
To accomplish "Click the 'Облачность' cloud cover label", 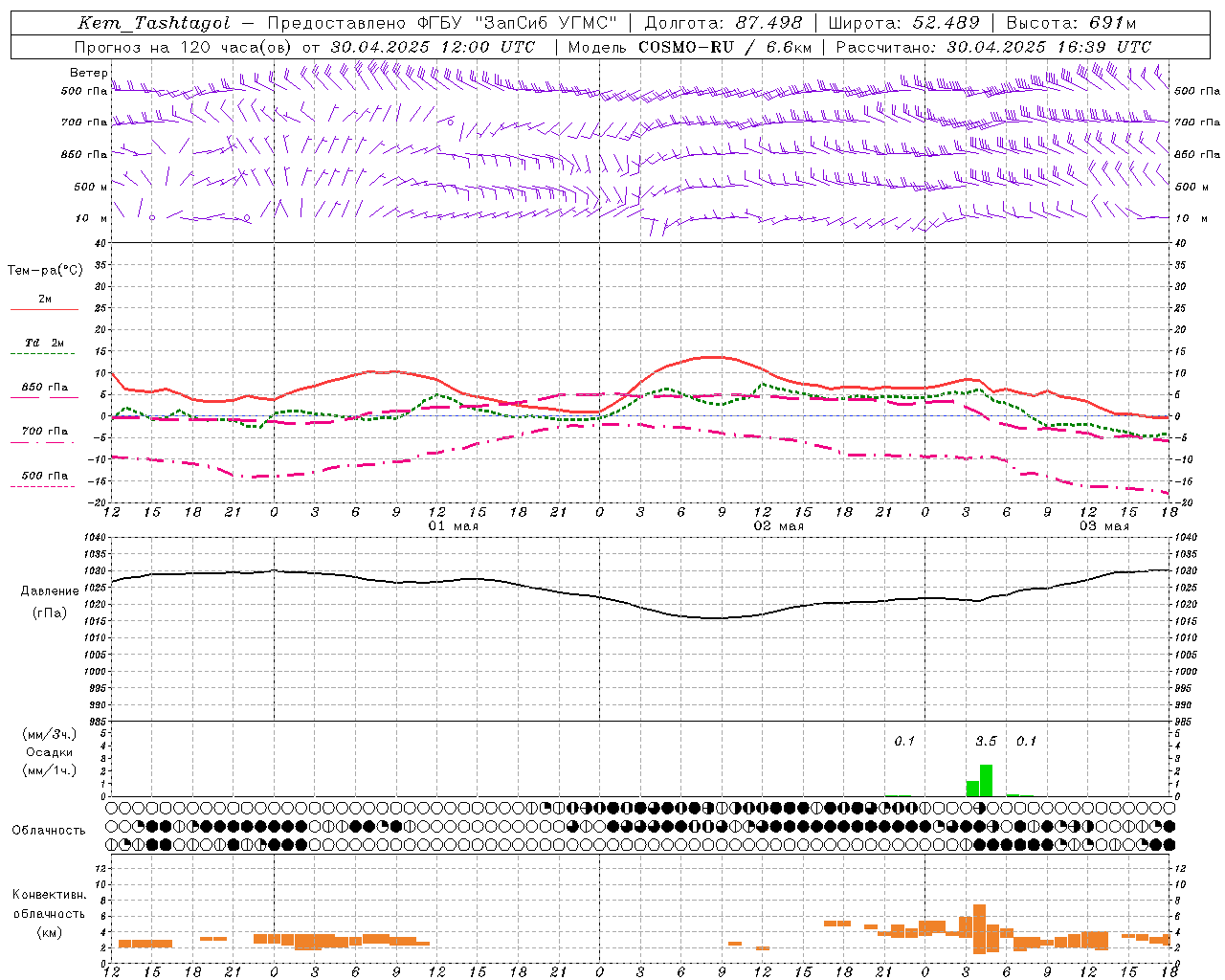I will click(49, 831).
